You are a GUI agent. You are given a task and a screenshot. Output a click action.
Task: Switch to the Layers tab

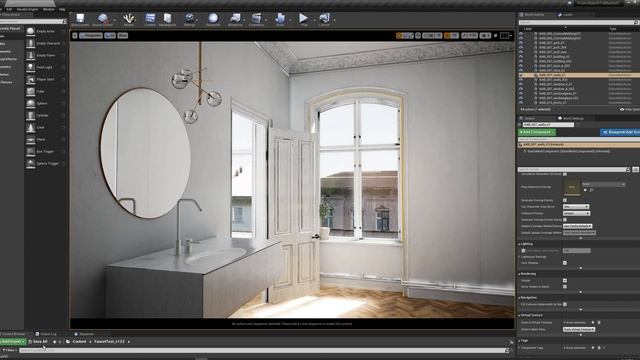565,15
